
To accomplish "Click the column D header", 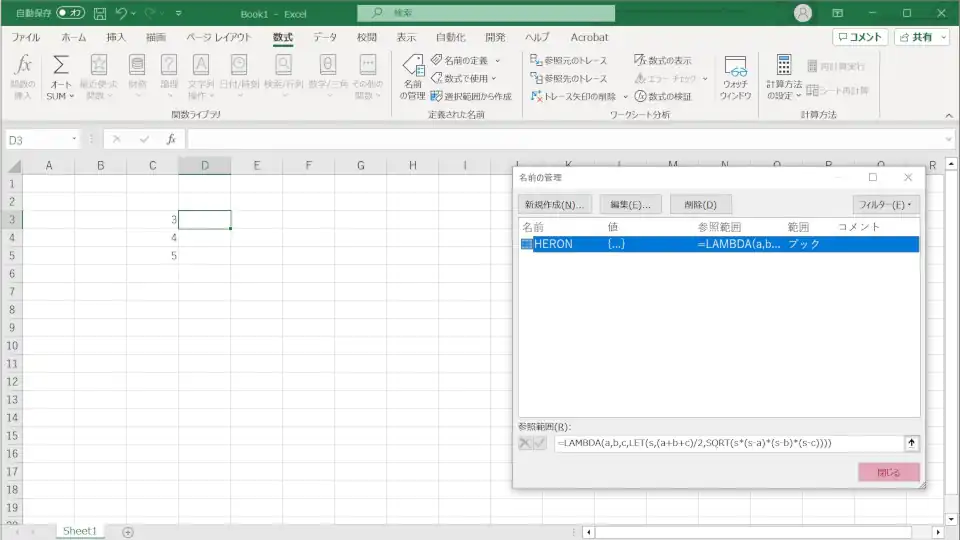I will tap(204, 165).
